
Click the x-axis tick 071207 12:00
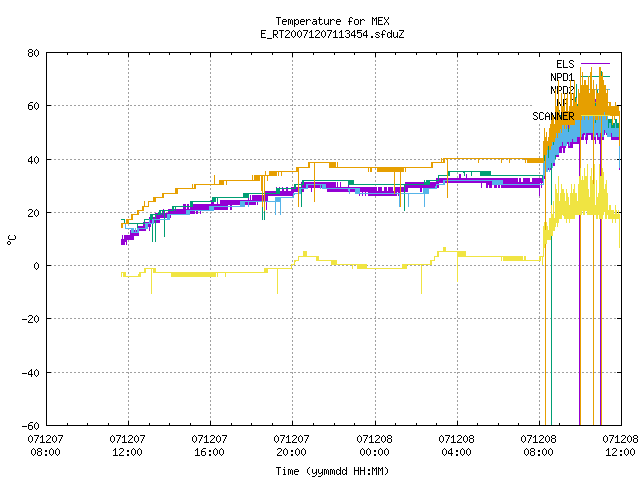click(127, 446)
